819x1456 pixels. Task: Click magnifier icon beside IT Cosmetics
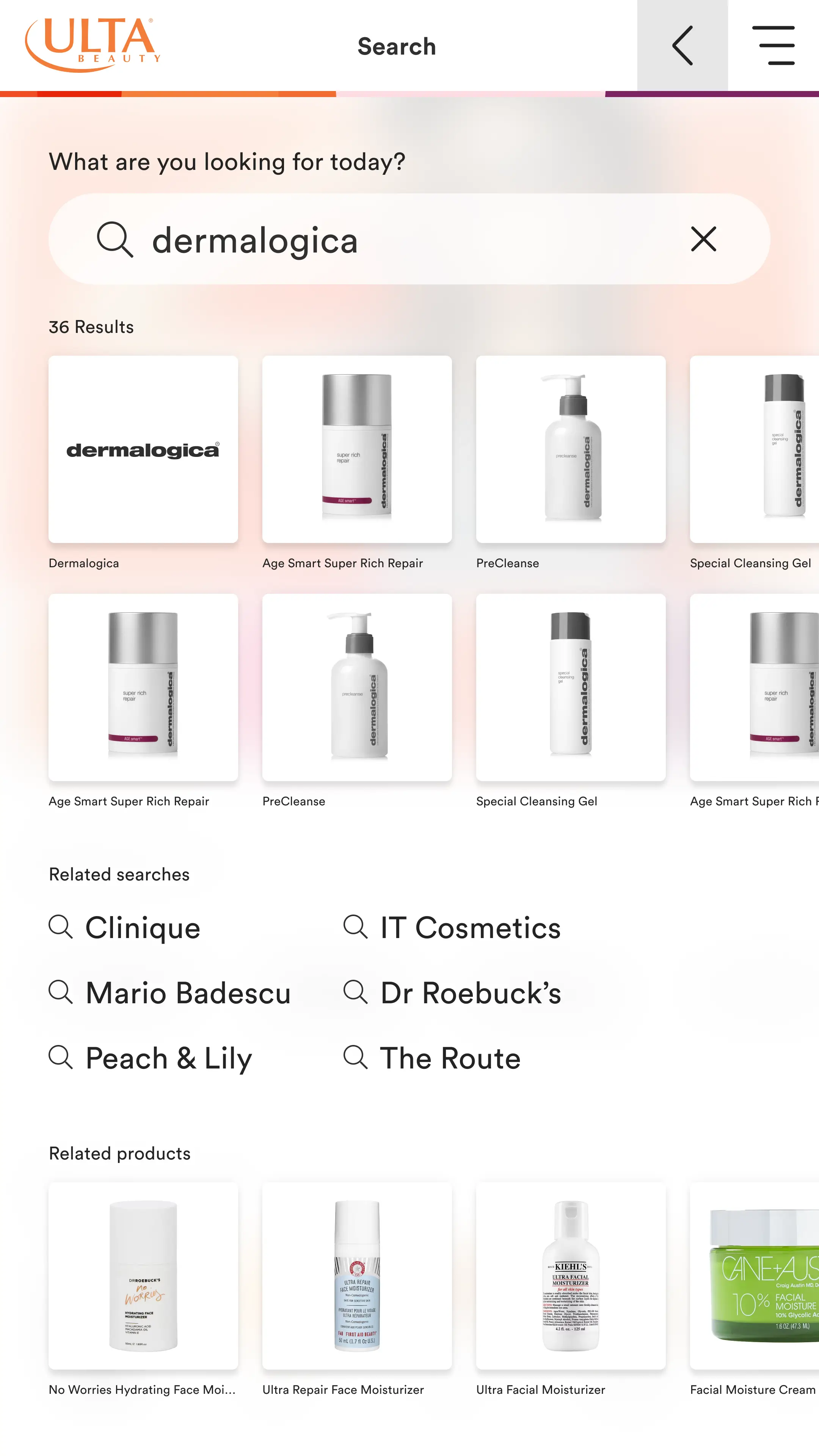356,927
